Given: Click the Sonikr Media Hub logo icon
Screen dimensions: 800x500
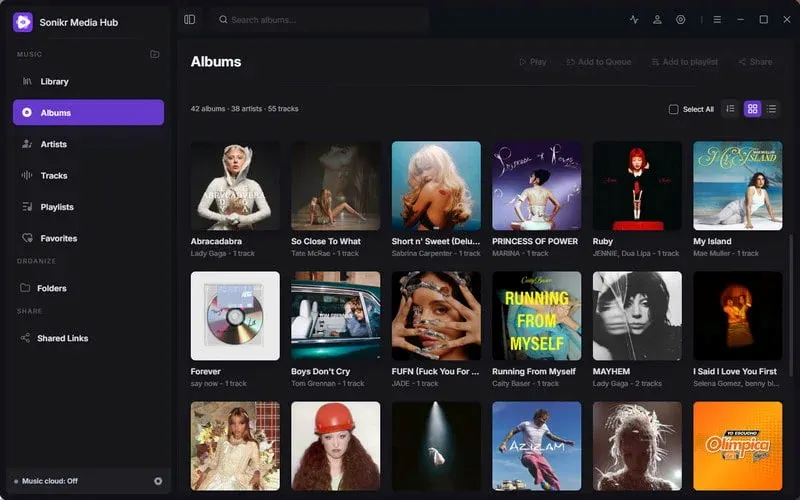Looking at the screenshot, I should click(x=23, y=22).
